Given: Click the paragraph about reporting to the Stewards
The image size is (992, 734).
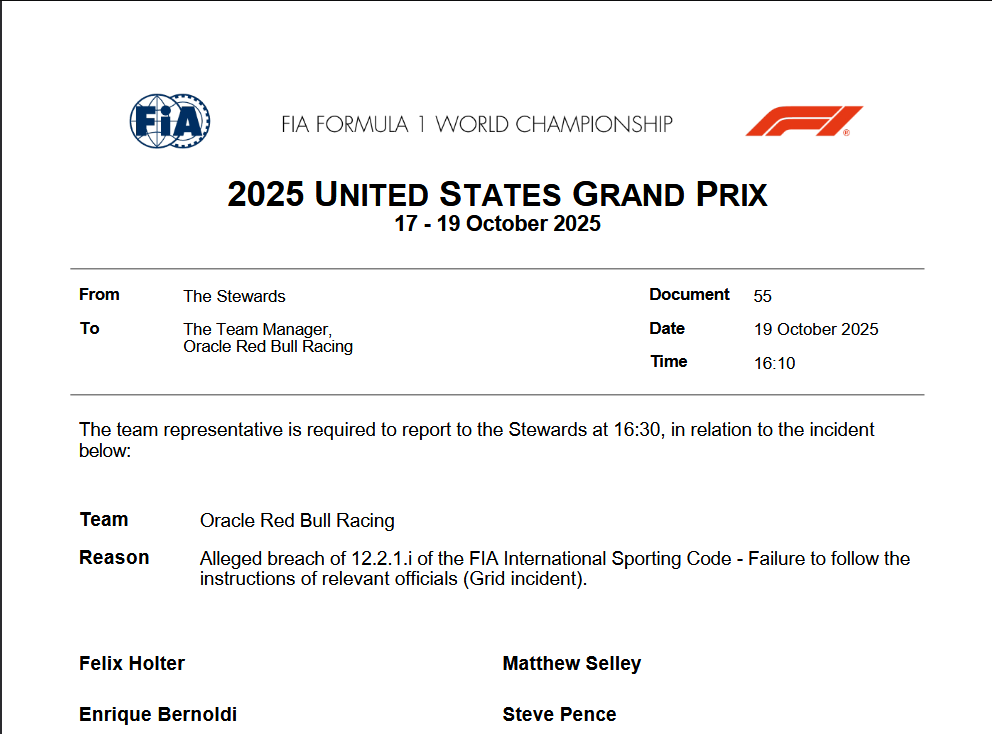Looking at the screenshot, I should point(476,439).
